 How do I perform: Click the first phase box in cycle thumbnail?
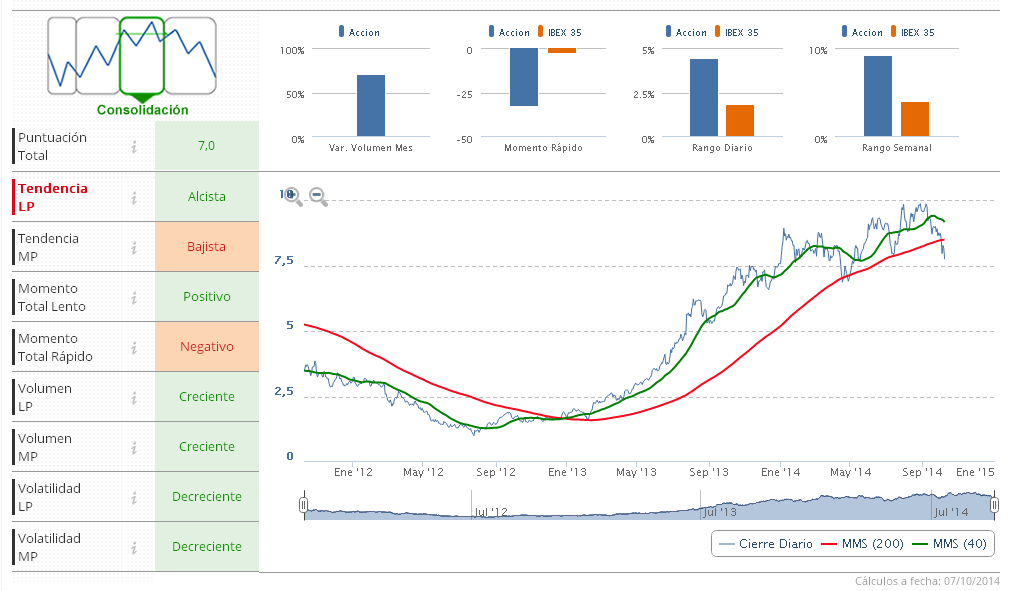pyautogui.click(x=62, y=56)
